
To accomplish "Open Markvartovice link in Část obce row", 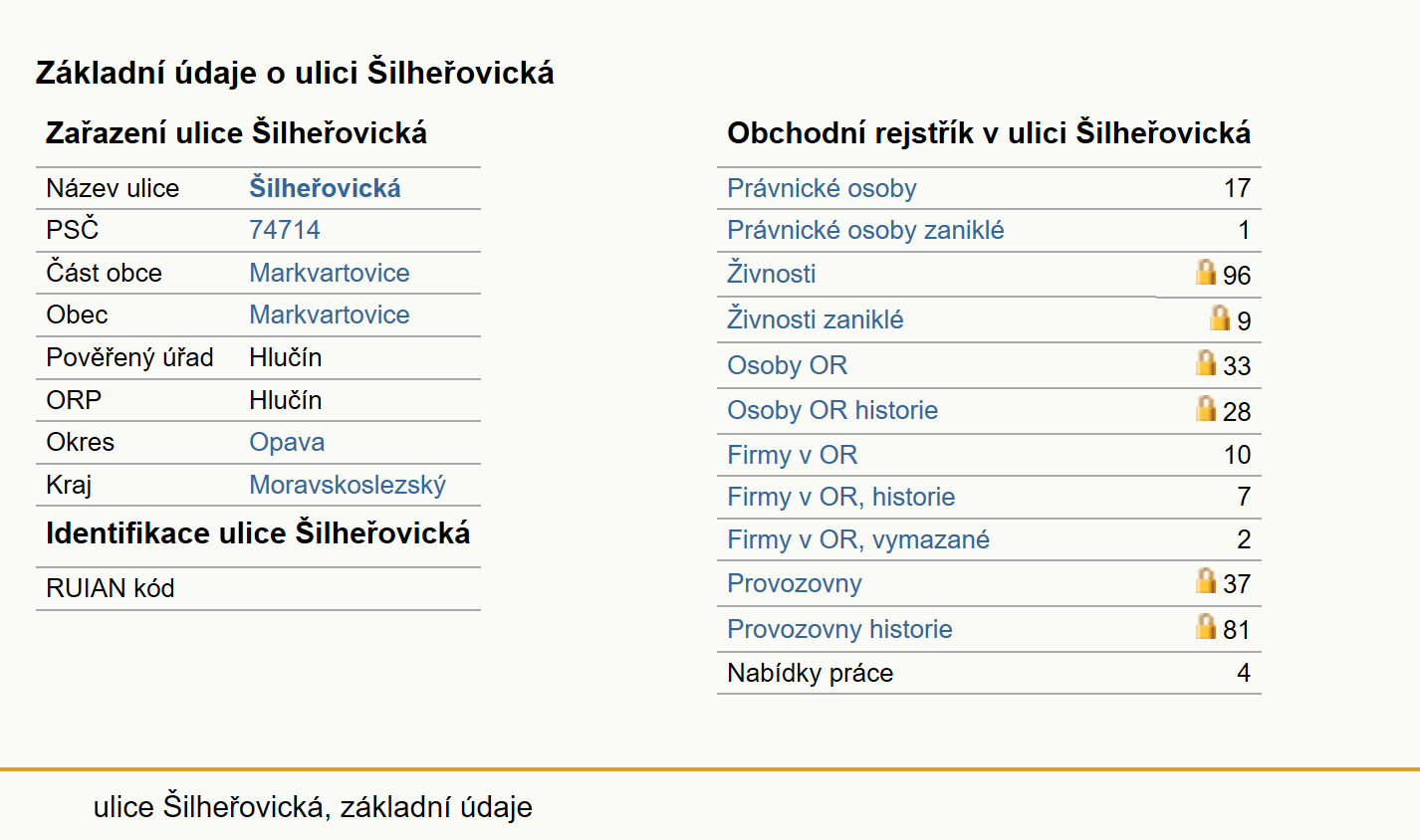I will [330, 273].
